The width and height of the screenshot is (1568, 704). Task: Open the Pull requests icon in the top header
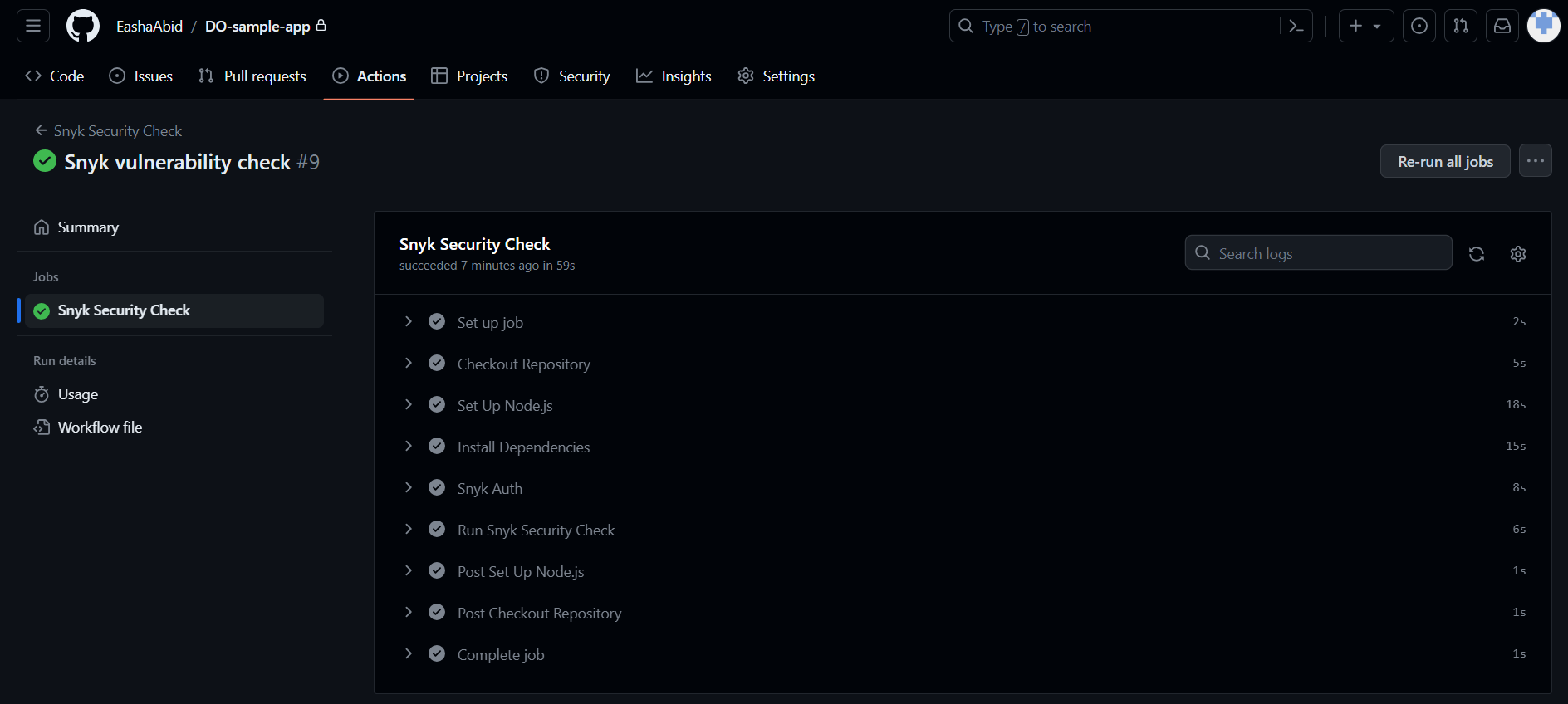pos(1461,26)
